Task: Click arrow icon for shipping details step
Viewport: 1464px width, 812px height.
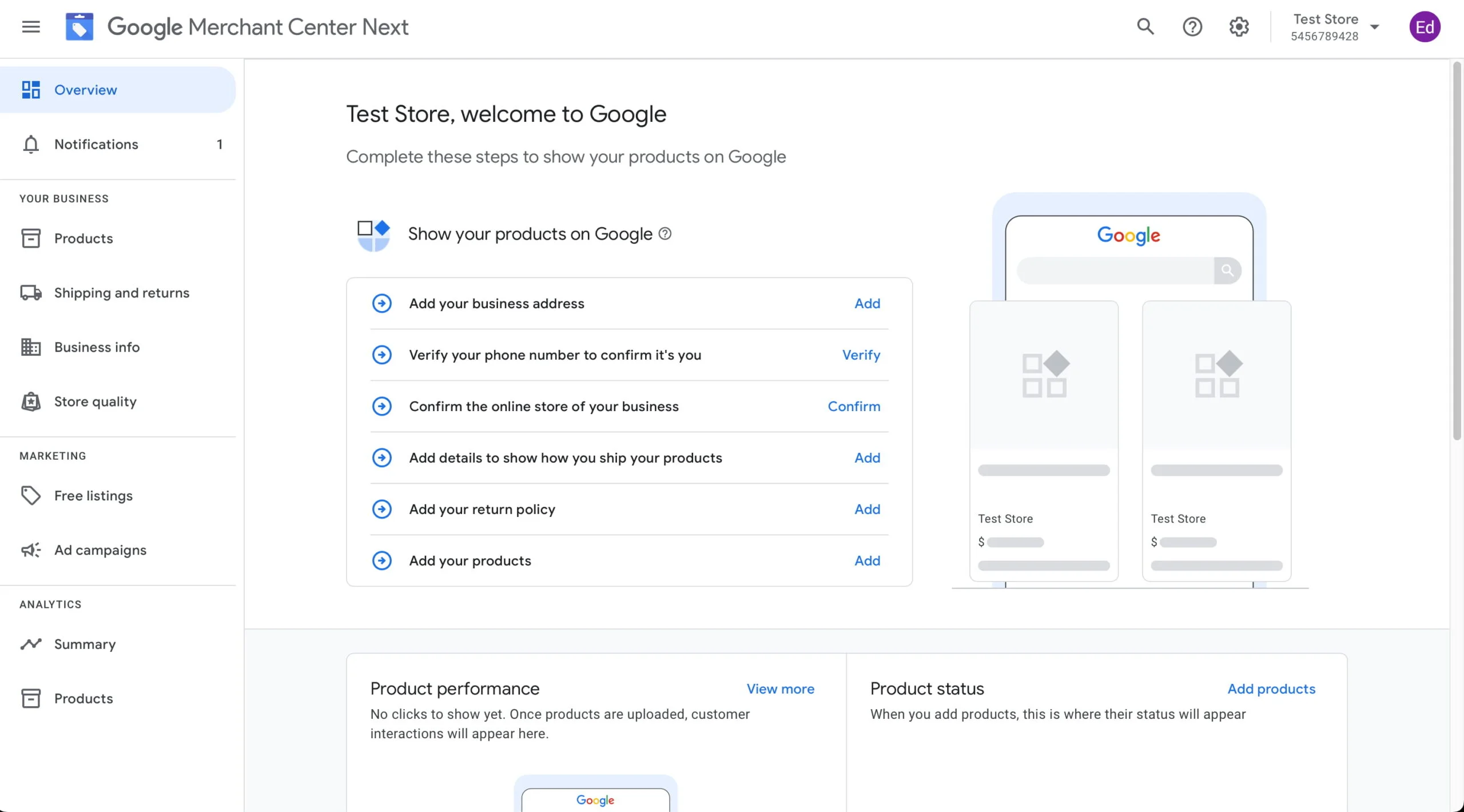Action: coord(382,458)
